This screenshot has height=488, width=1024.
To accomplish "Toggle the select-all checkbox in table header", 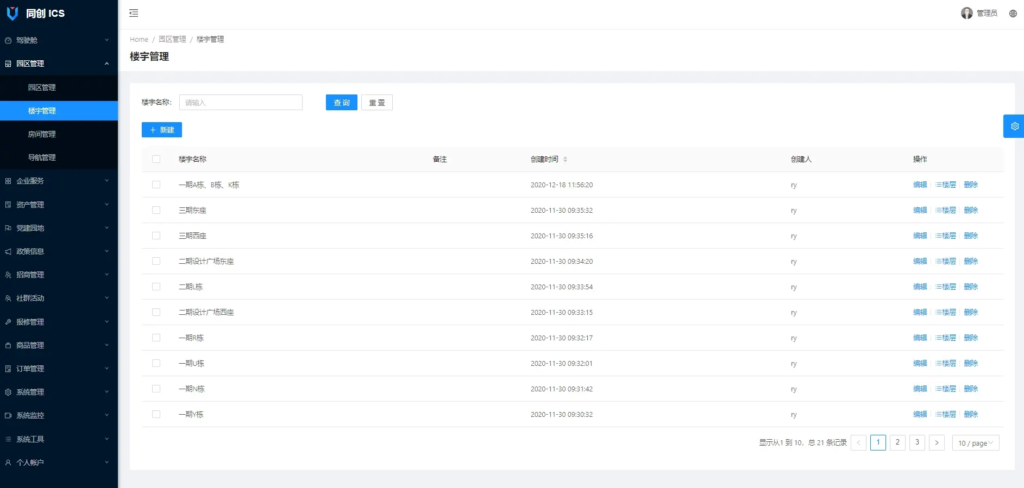I will click(156, 159).
